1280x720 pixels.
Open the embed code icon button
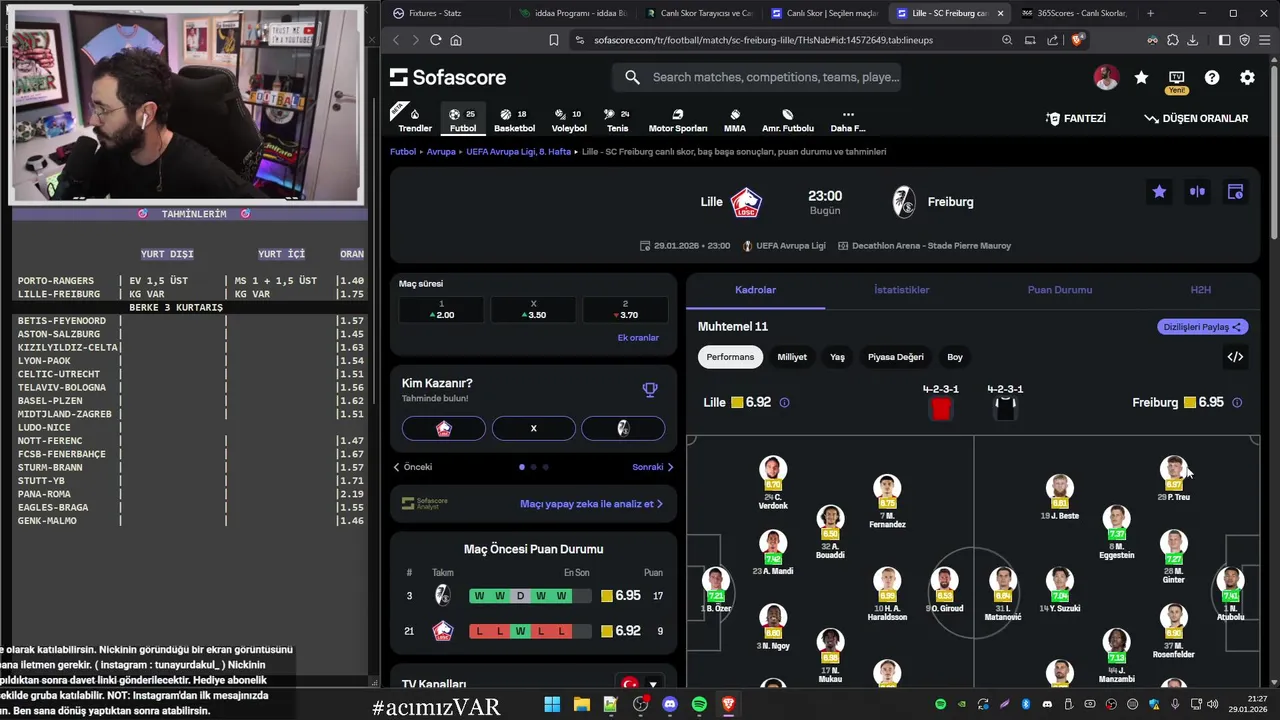pos(1235,357)
